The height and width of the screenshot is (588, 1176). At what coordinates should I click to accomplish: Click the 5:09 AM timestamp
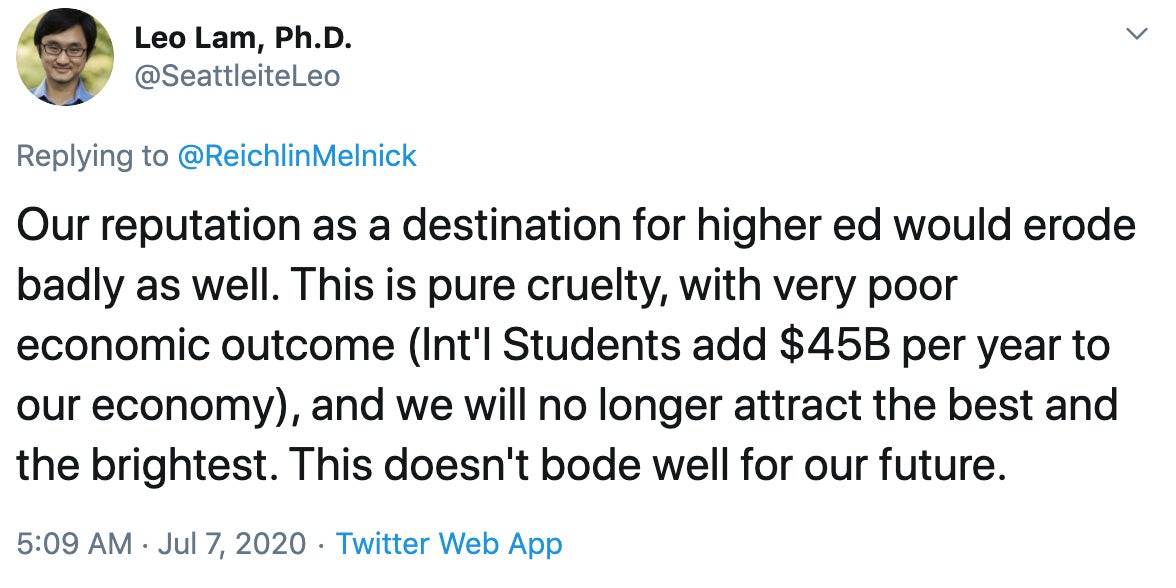click(x=74, y=543)
